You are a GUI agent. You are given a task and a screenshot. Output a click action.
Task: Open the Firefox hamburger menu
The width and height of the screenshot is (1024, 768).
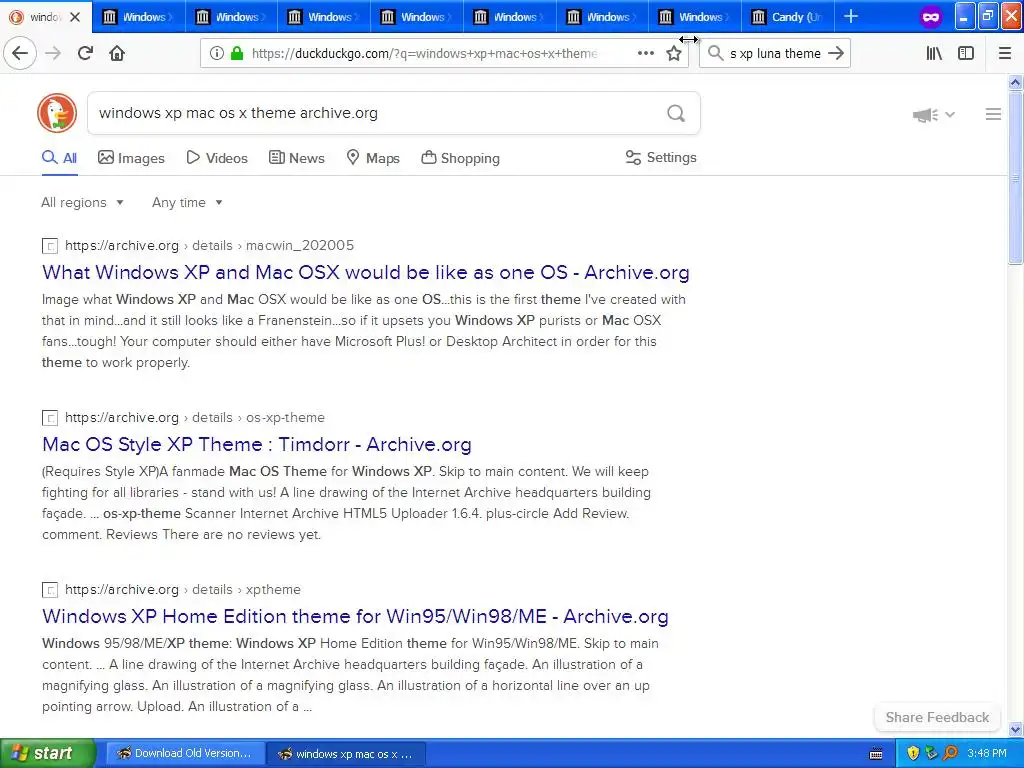coord(1005,54)
